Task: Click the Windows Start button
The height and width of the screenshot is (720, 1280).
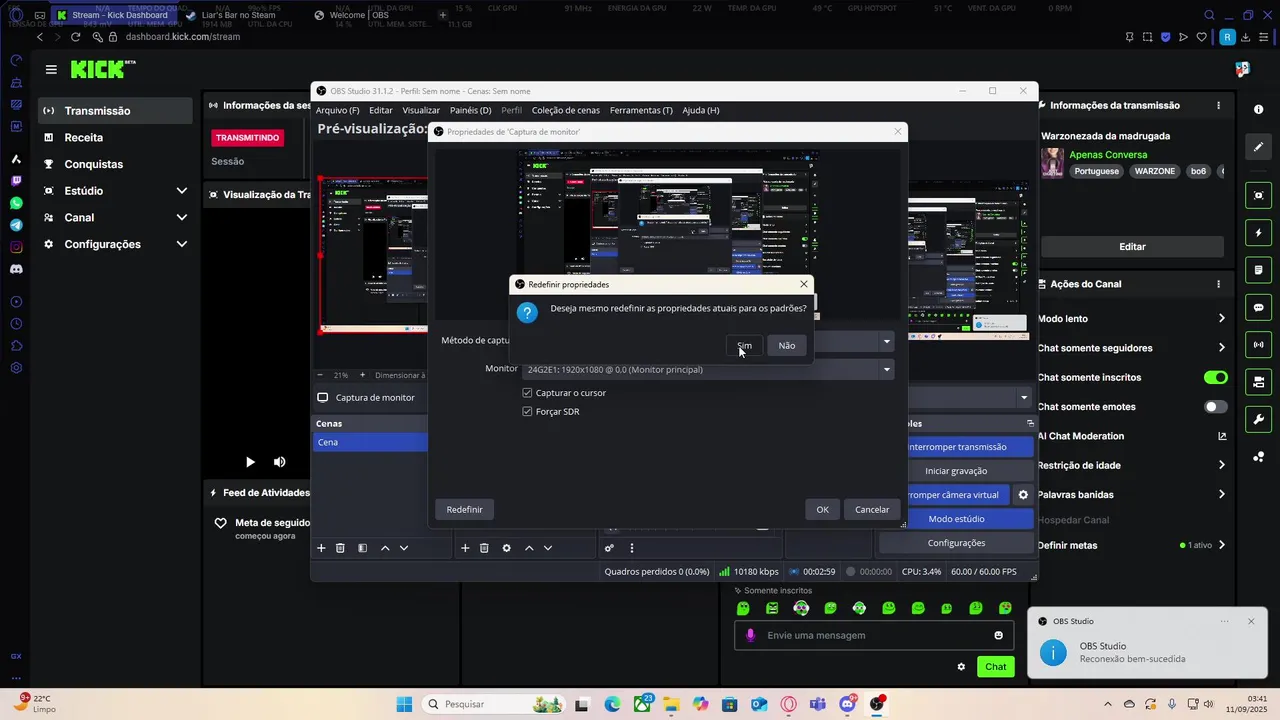Action: click(x=404, y=704)
